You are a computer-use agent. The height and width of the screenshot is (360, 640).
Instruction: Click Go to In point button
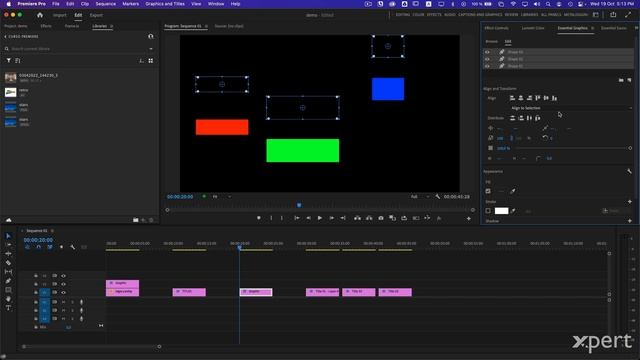tap(297, 218)
